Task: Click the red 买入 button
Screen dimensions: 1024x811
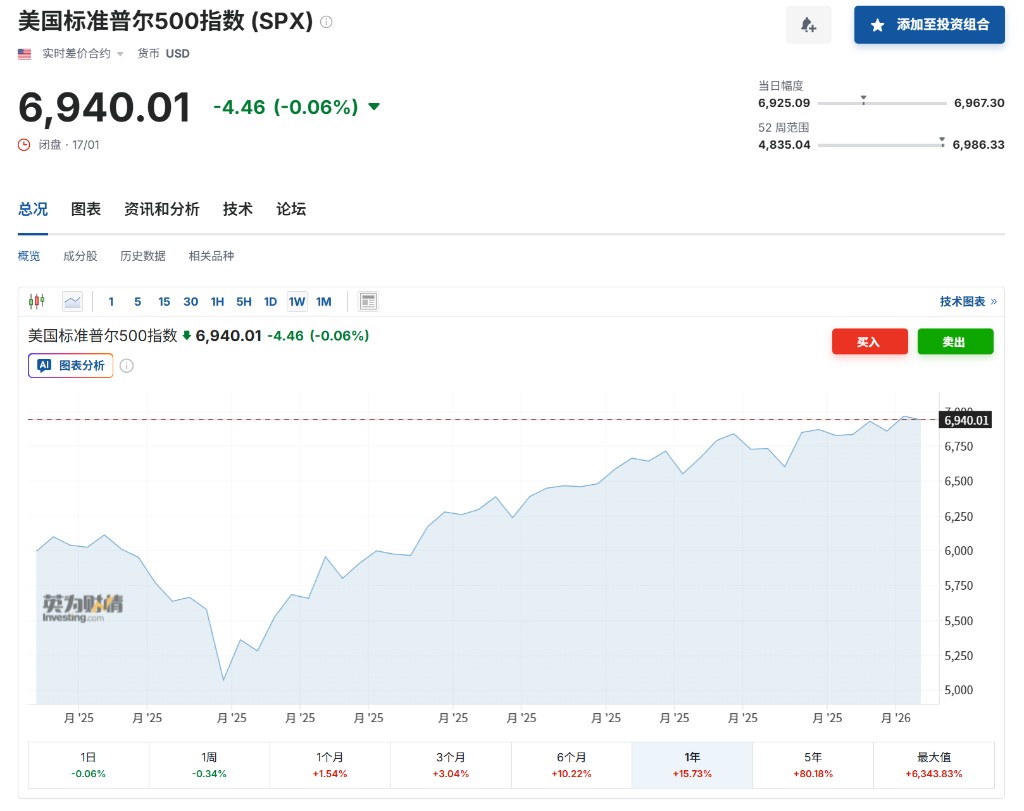Action: (x=869, y=342)
